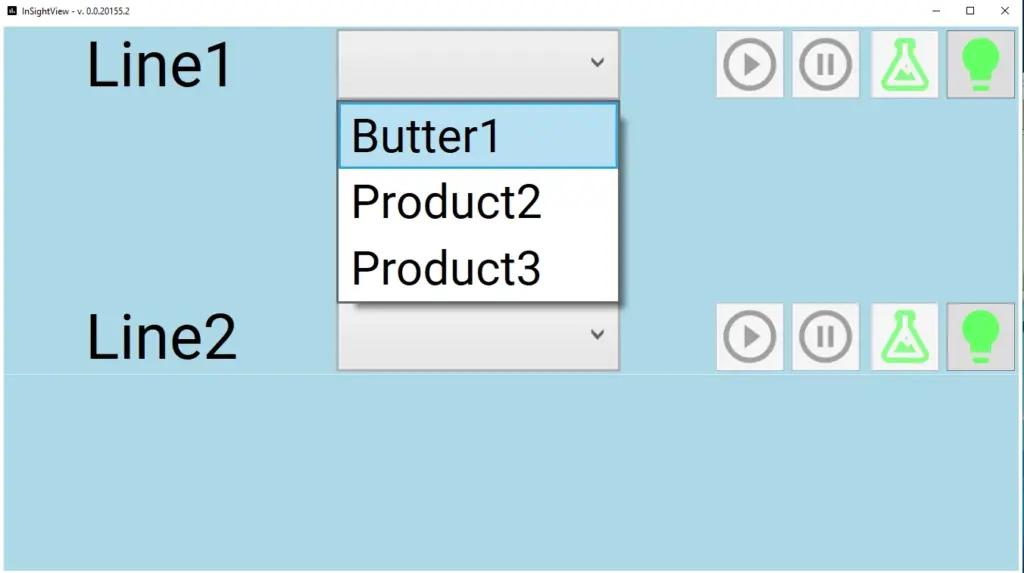This screenshot has width=1024, height=573.
Task: Click the Line2 label text
Action: 161,337
